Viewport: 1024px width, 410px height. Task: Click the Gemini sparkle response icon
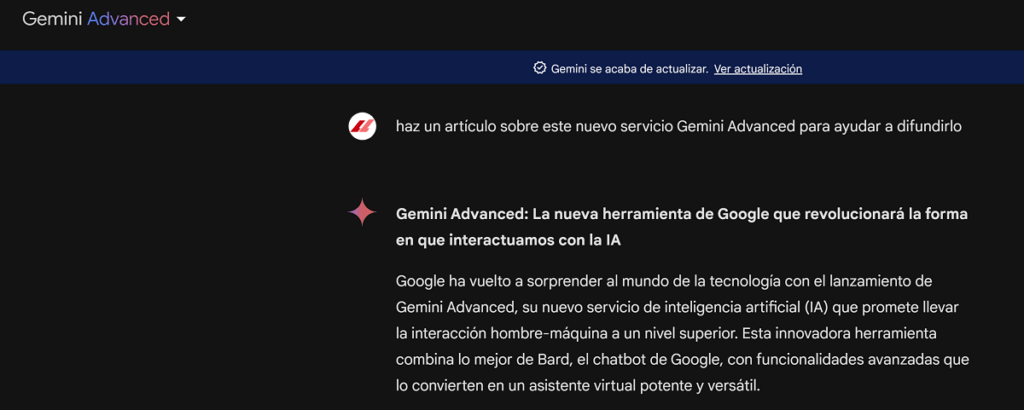tap(362, 212)
